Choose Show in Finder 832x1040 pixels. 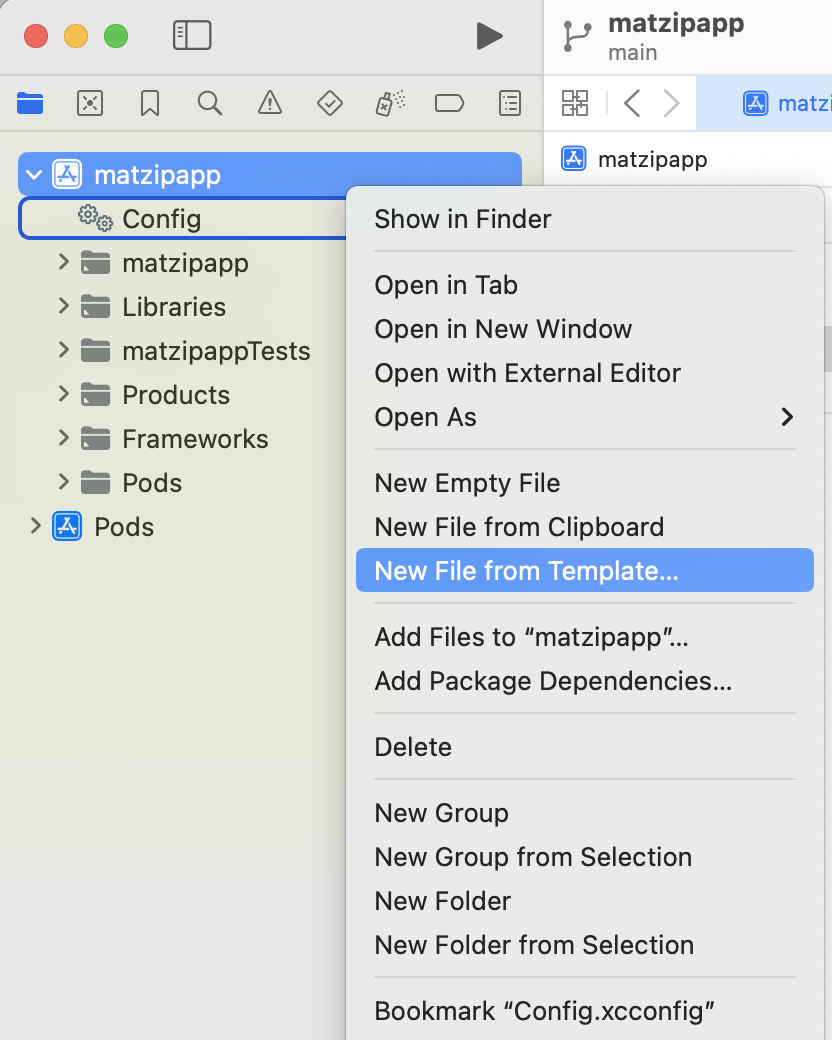[585, 219]
